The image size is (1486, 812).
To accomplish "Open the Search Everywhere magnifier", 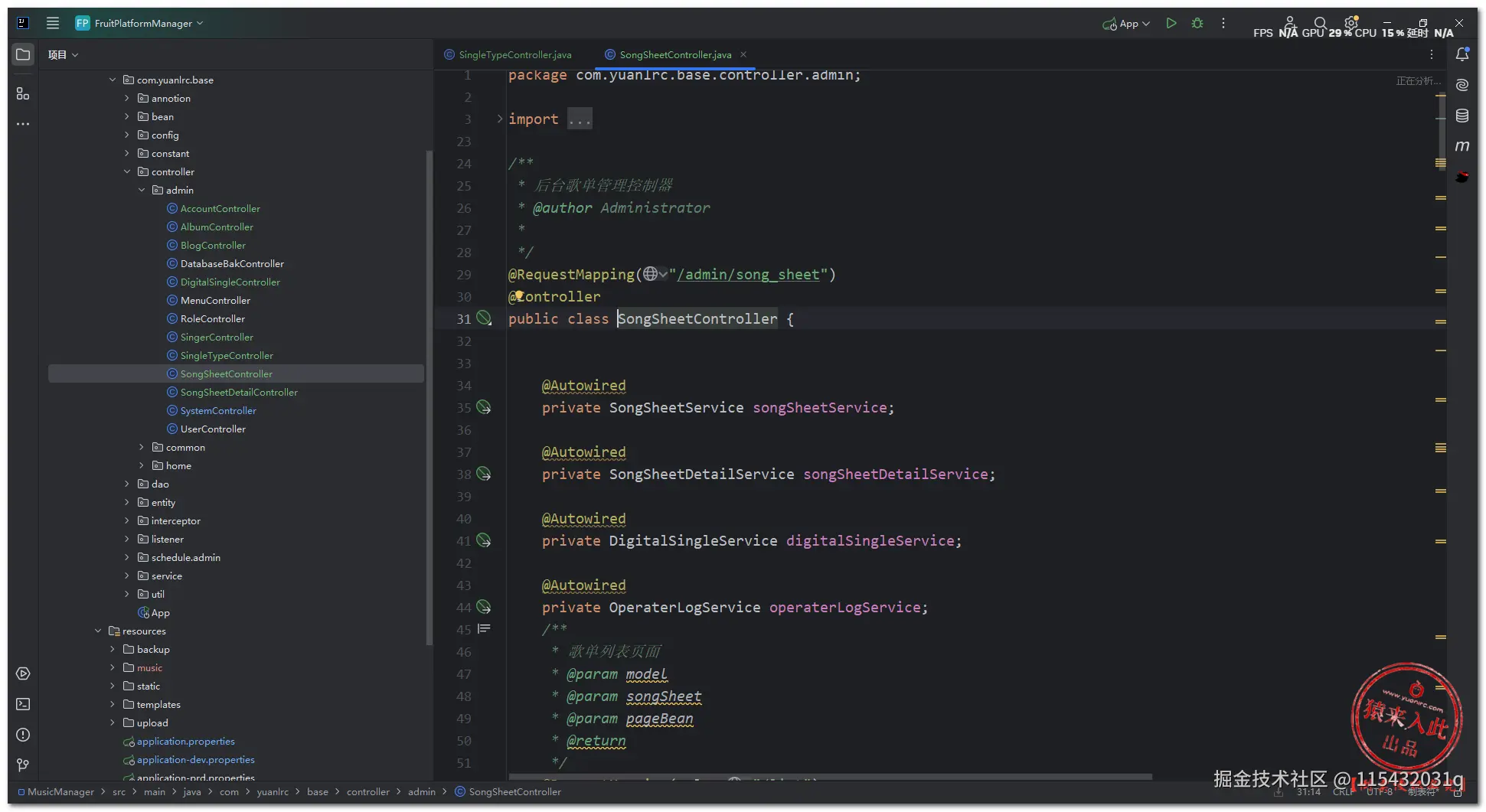I will [1320, 23].
